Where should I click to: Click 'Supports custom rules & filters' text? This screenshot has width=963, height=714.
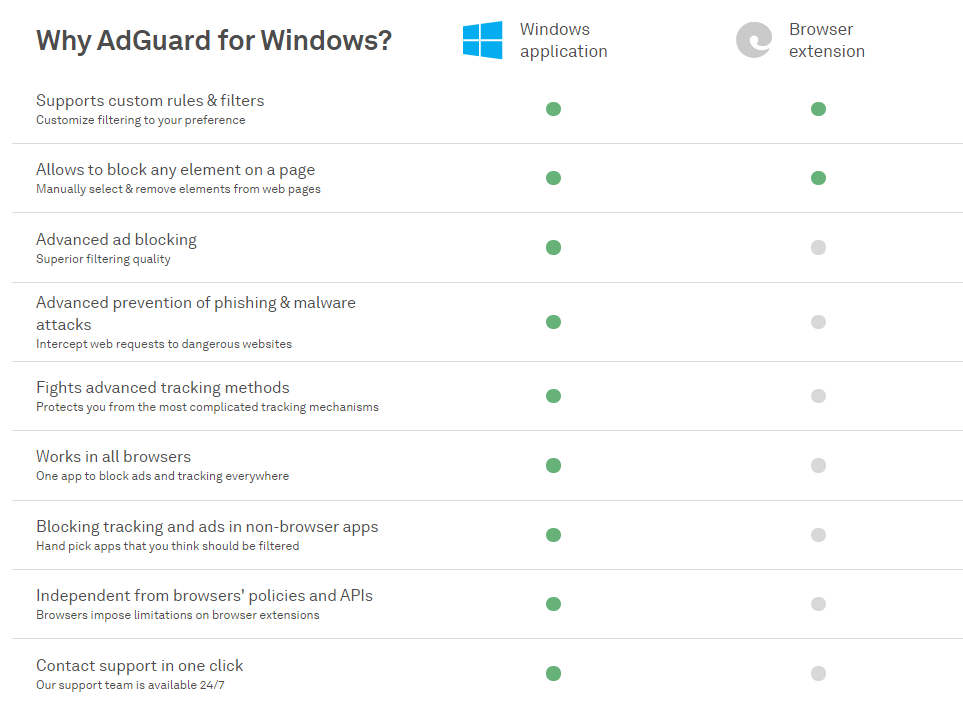point(150,101)
